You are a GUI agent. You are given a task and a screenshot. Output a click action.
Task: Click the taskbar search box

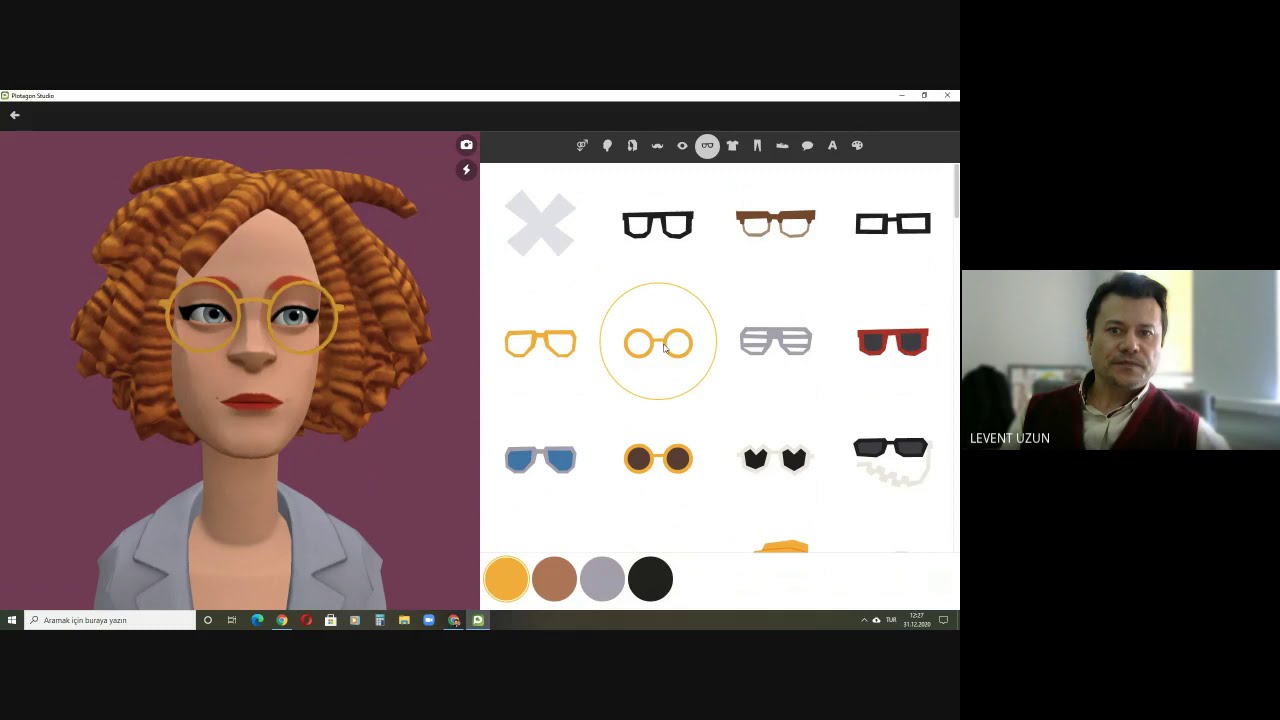click(x=110, y=620)
